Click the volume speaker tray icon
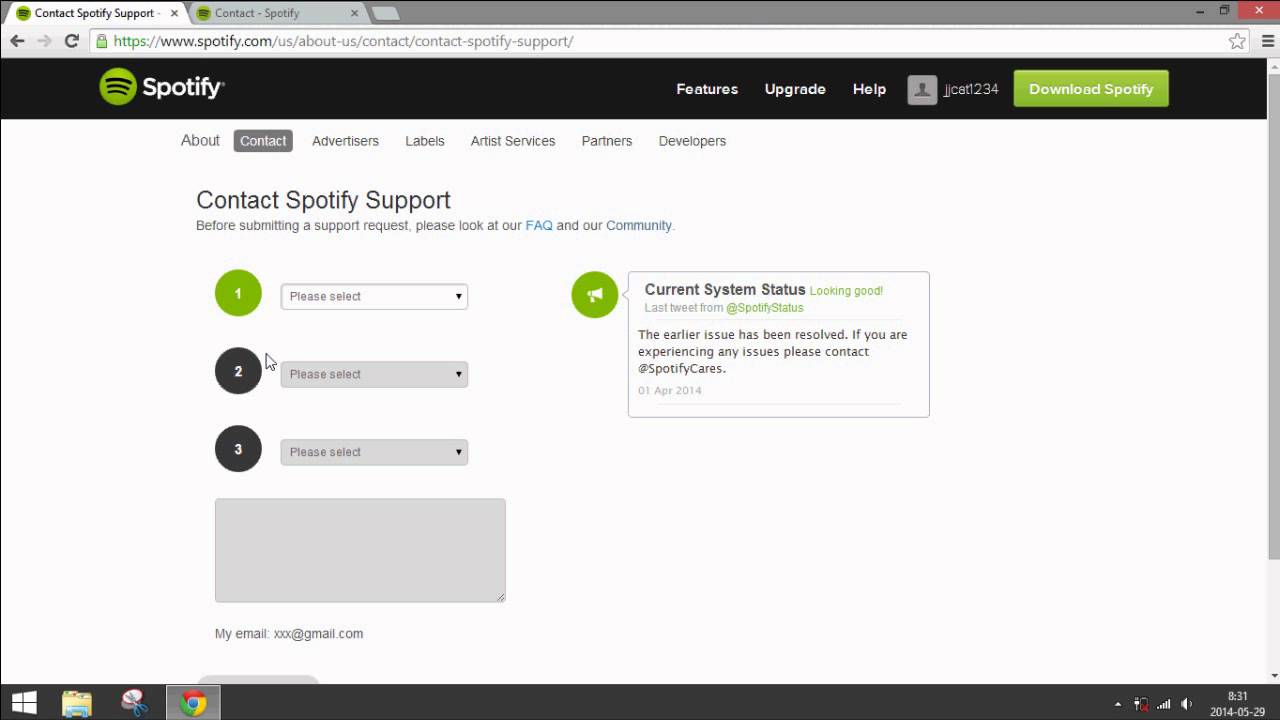This screenshot has height=720, width=1280. point(1187,704)
